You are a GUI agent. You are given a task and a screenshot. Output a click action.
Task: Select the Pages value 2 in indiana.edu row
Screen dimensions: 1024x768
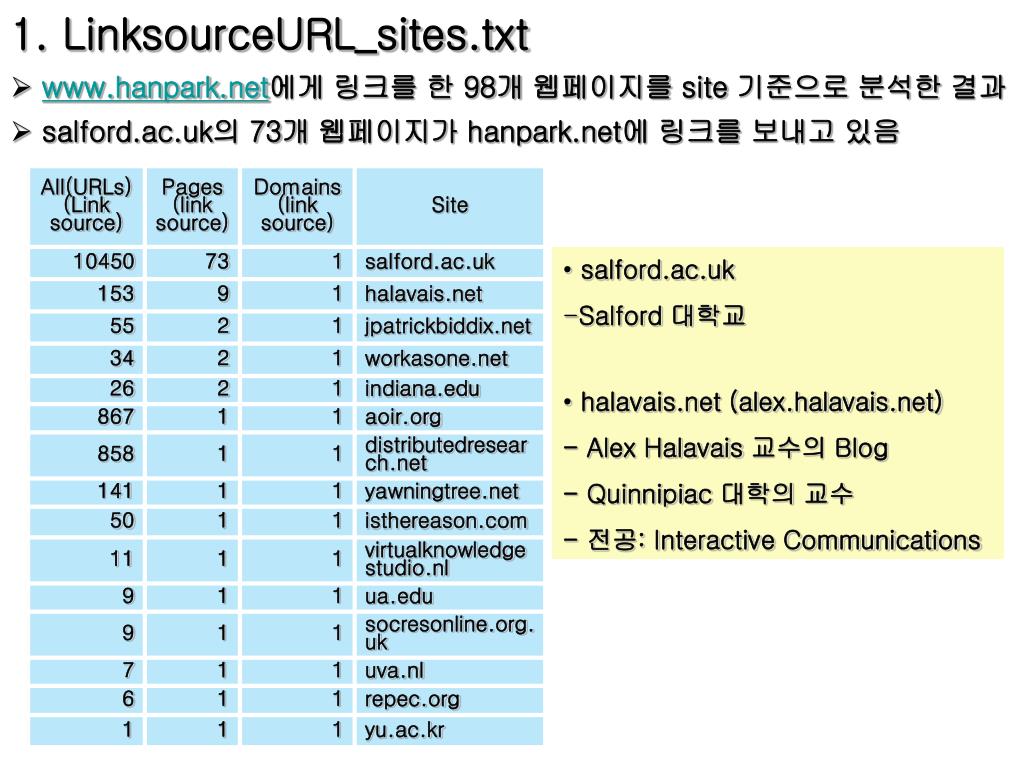223,389
